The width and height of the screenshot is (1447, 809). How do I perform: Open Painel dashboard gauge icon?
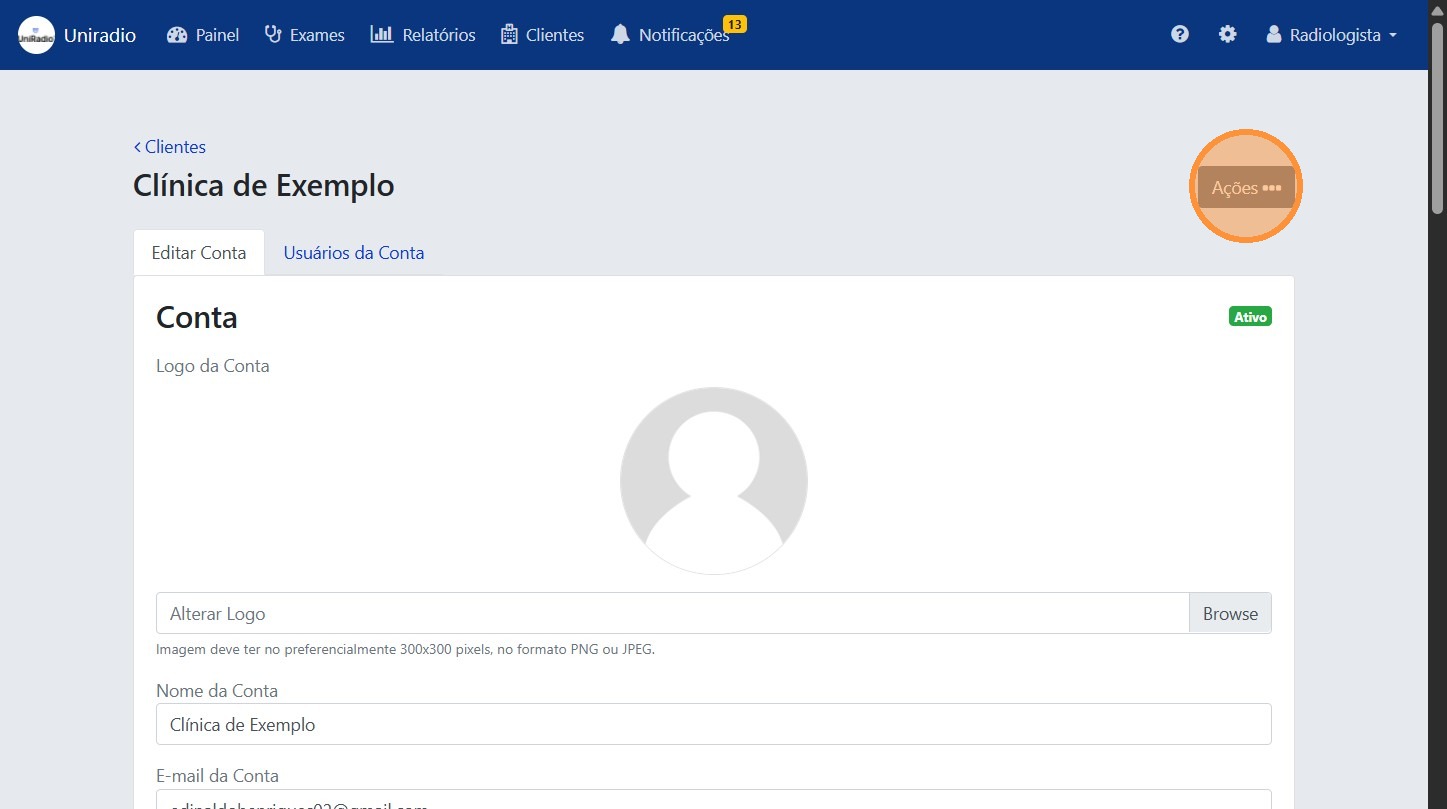click(x=177, y=35)
